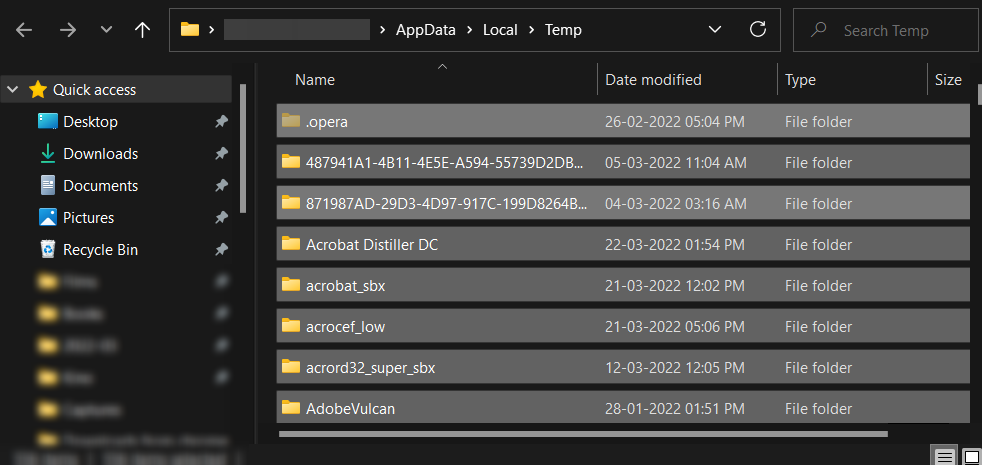Expand address bar history dropdown
Image resolution: width=982 pixels, height=465 pixels.
[715, 30]
